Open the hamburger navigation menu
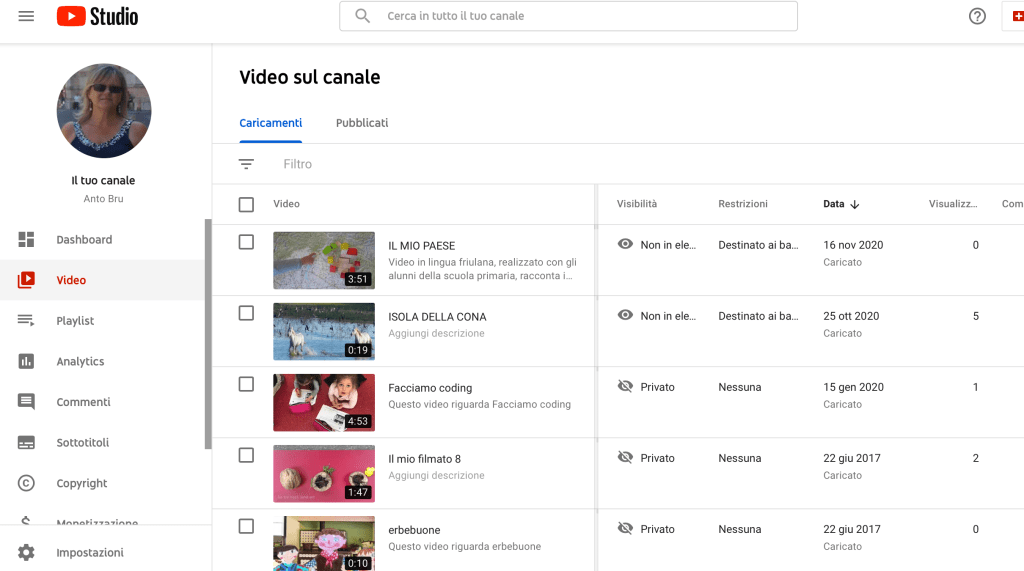The width and height of the screenshot is (1024, 571). coord(26,16)
